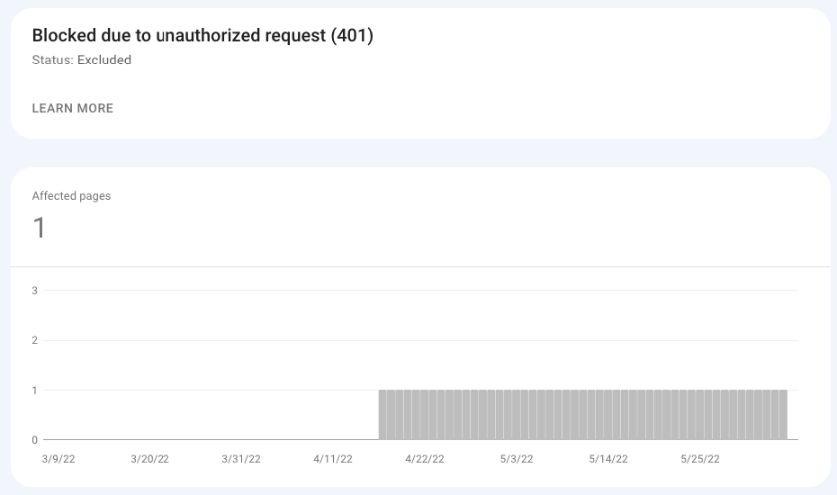Select the 5/14/22 date on the x-axis
Viewport: 837px width, 495px height.
click(607, 460)
